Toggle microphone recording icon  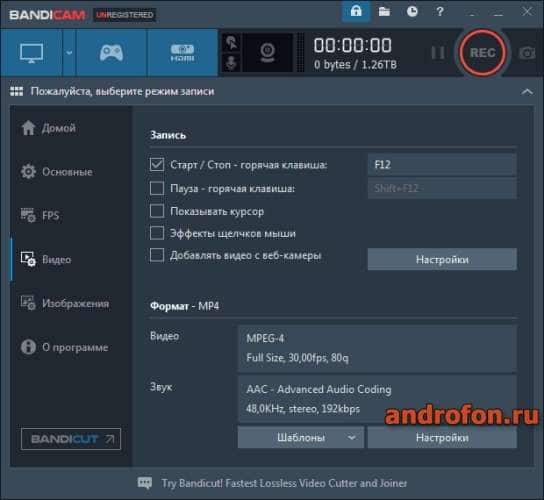pos(231,63)
